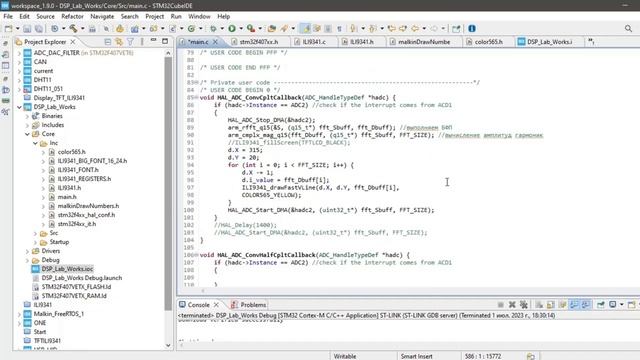This screenshot has height=360, width=640.
Task: Select stm32f4xx_it.h in the tree
Action: point(77,224)
